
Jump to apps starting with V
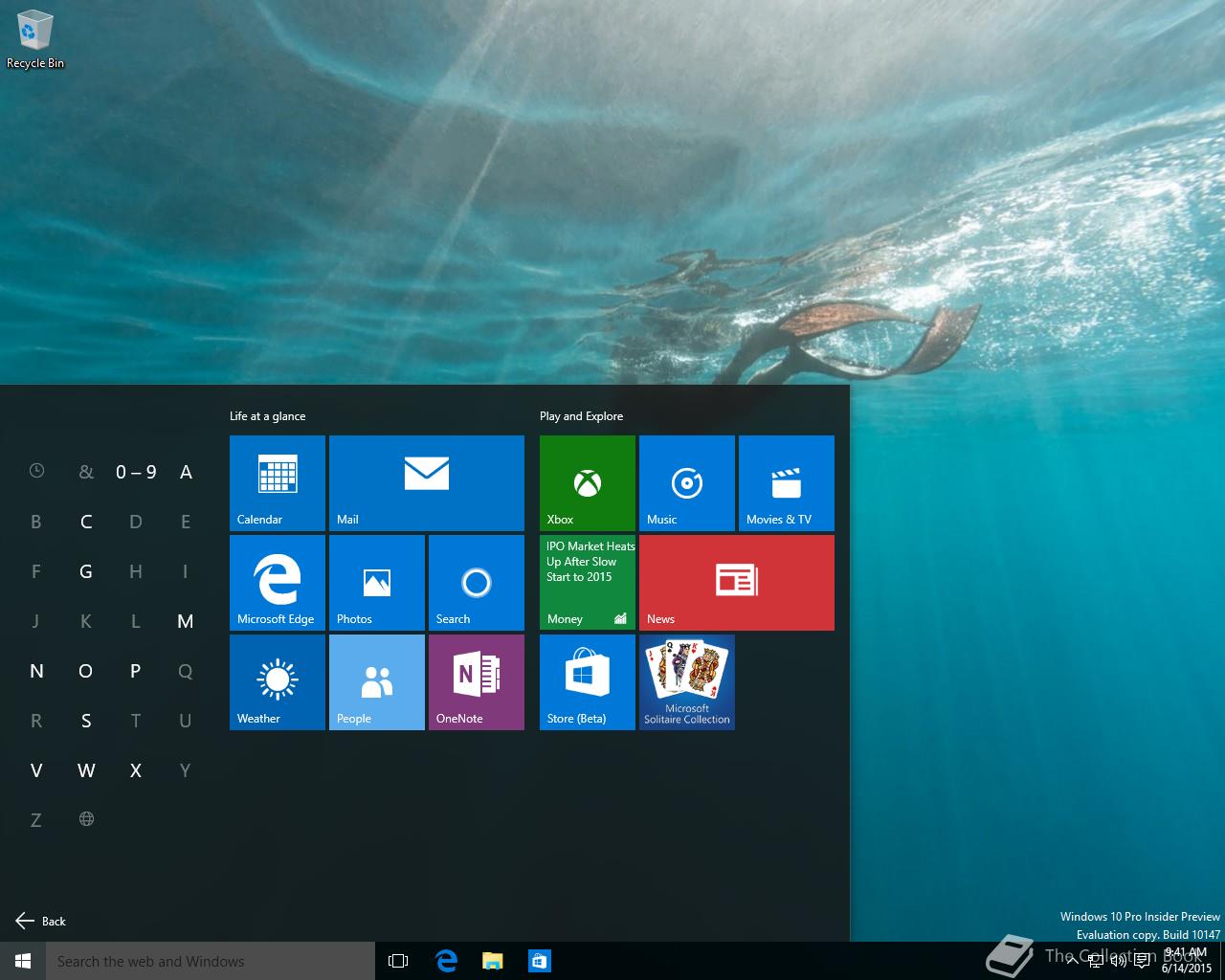click(x=36, y=769)
